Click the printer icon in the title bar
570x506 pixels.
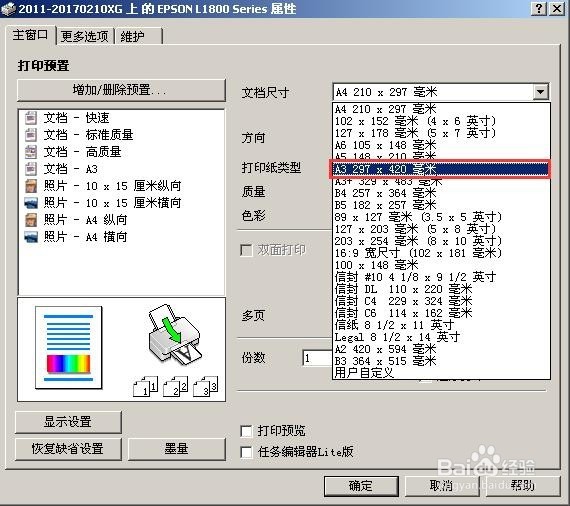8,8
